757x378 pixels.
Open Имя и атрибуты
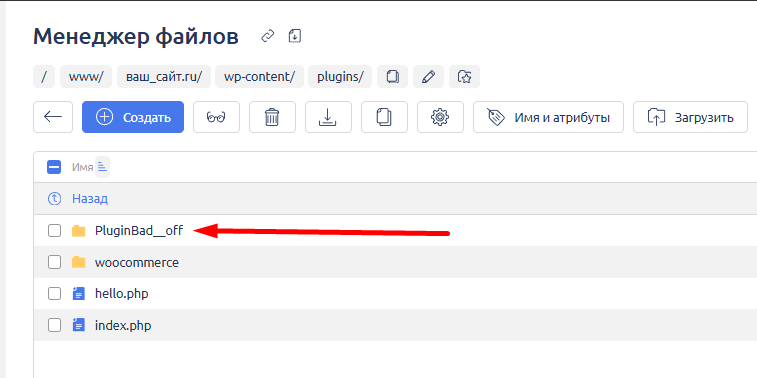[548, 117]
